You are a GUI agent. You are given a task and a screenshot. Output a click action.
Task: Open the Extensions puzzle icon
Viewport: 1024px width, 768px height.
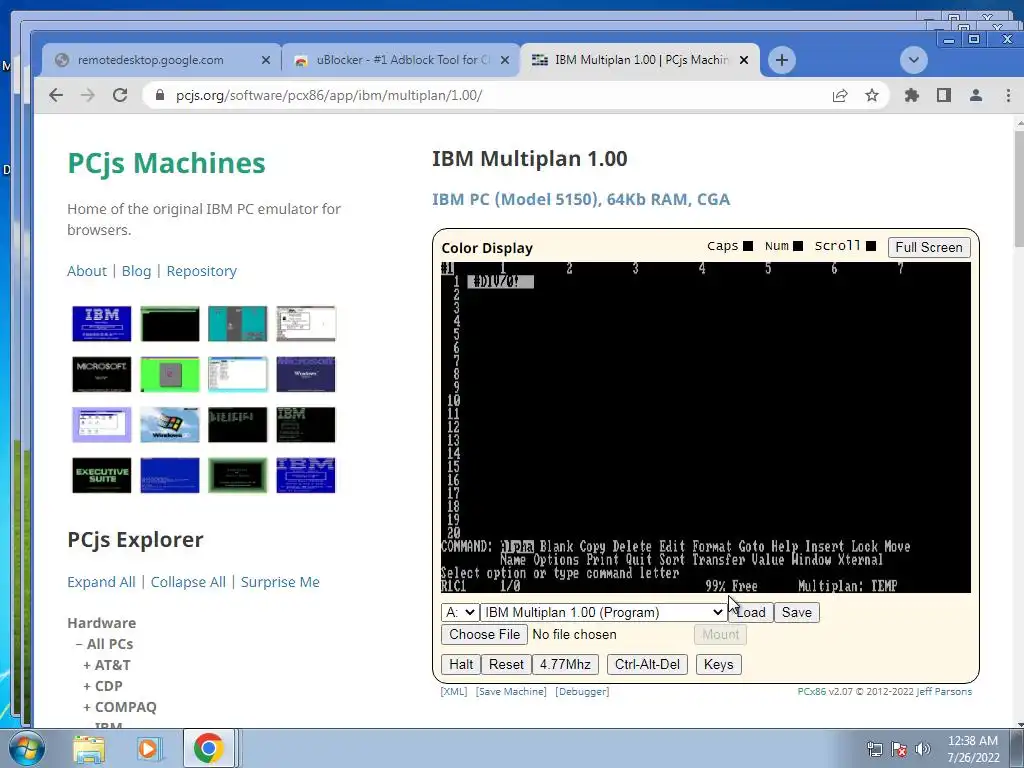click(x=912, y=95)
